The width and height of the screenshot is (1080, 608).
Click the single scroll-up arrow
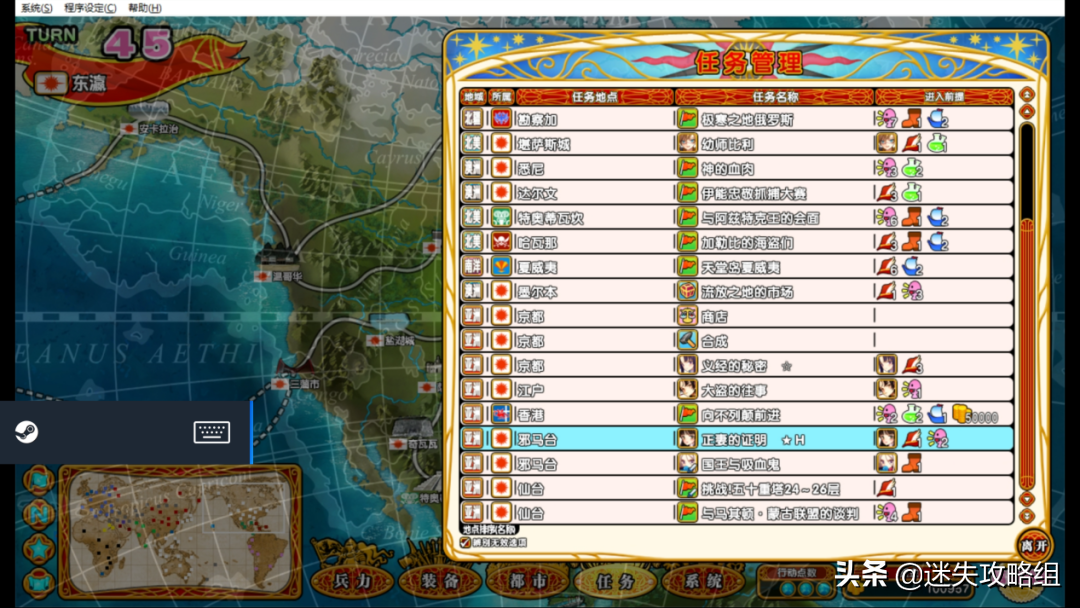1027,112
